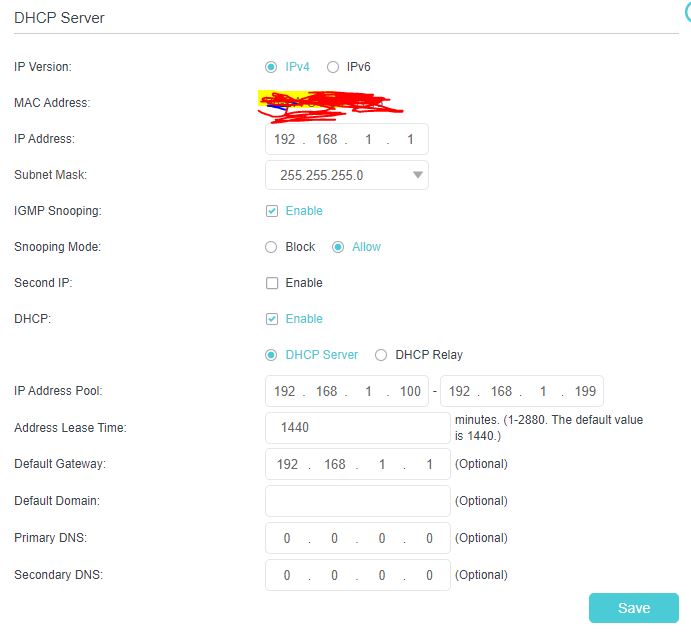Click the Optional note beside Primary DNS
Viewport: 691px width, 643px height.
click(481, 538)
